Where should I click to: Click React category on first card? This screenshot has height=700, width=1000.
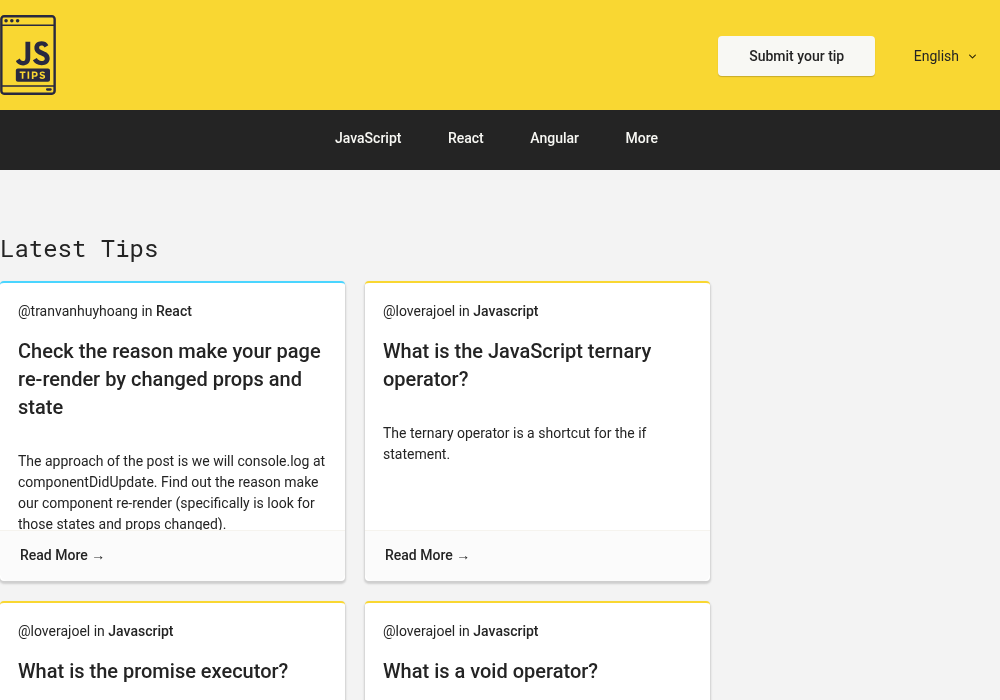click(x=173, y=311)
